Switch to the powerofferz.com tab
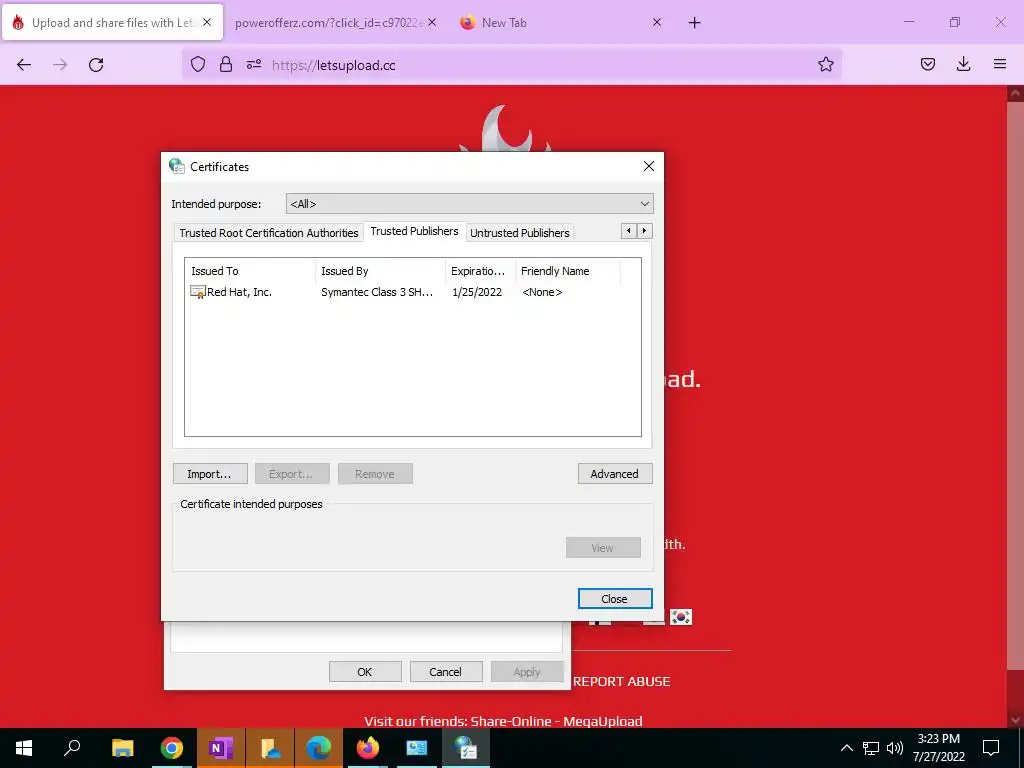The image size is (1024, 768). point(329,23)
